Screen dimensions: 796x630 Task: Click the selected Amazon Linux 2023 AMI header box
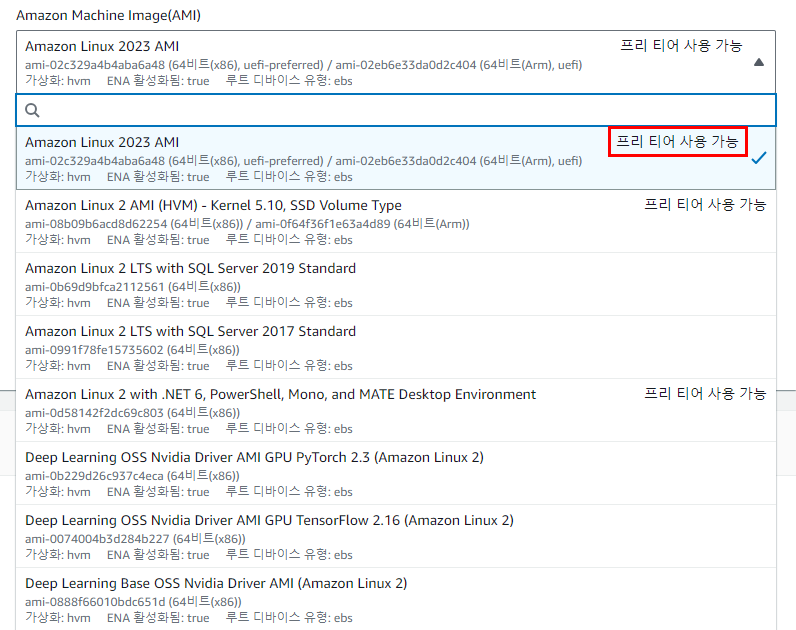(x=396, y=62)
